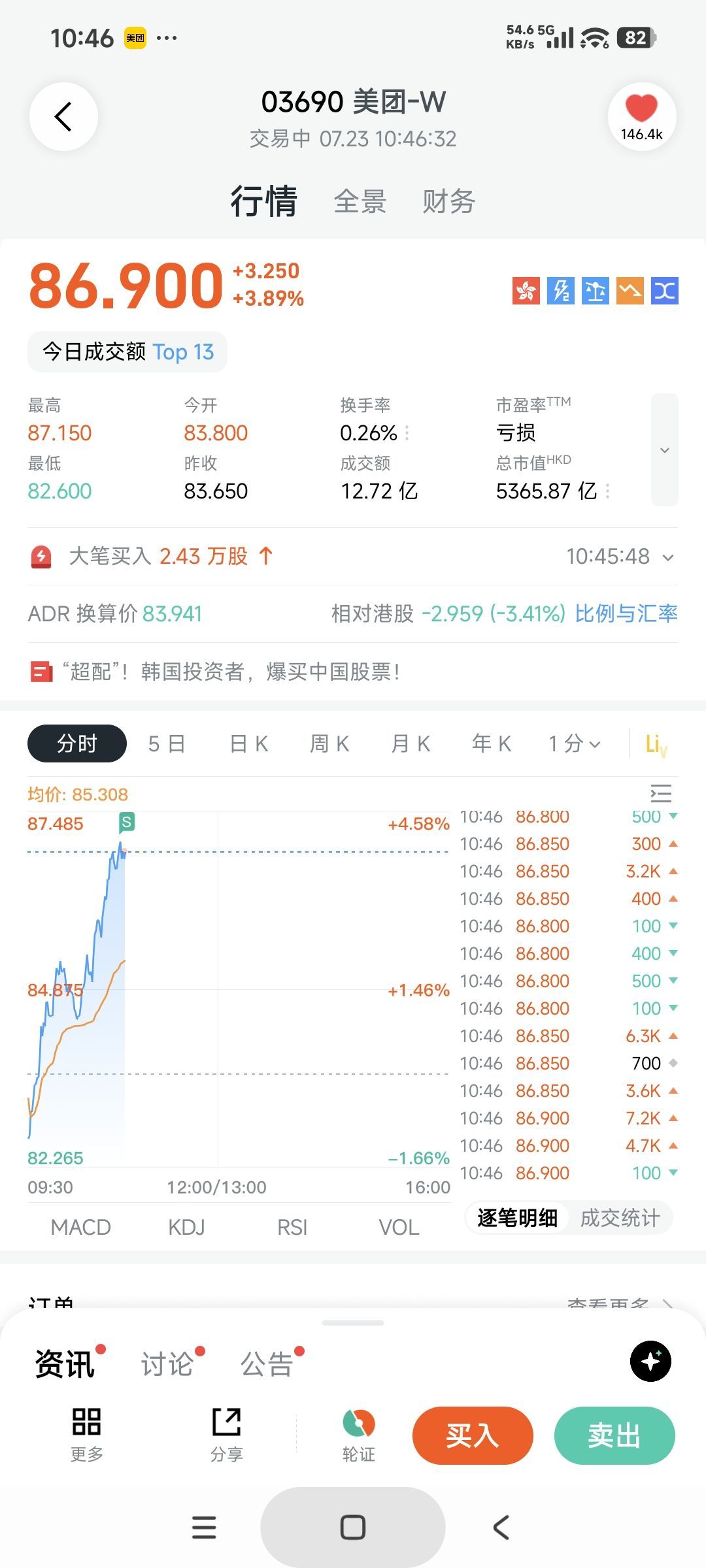706x1568 pixels.
Task: Tap 今日成交额 Top 13 badge
Action: (127, 351)
